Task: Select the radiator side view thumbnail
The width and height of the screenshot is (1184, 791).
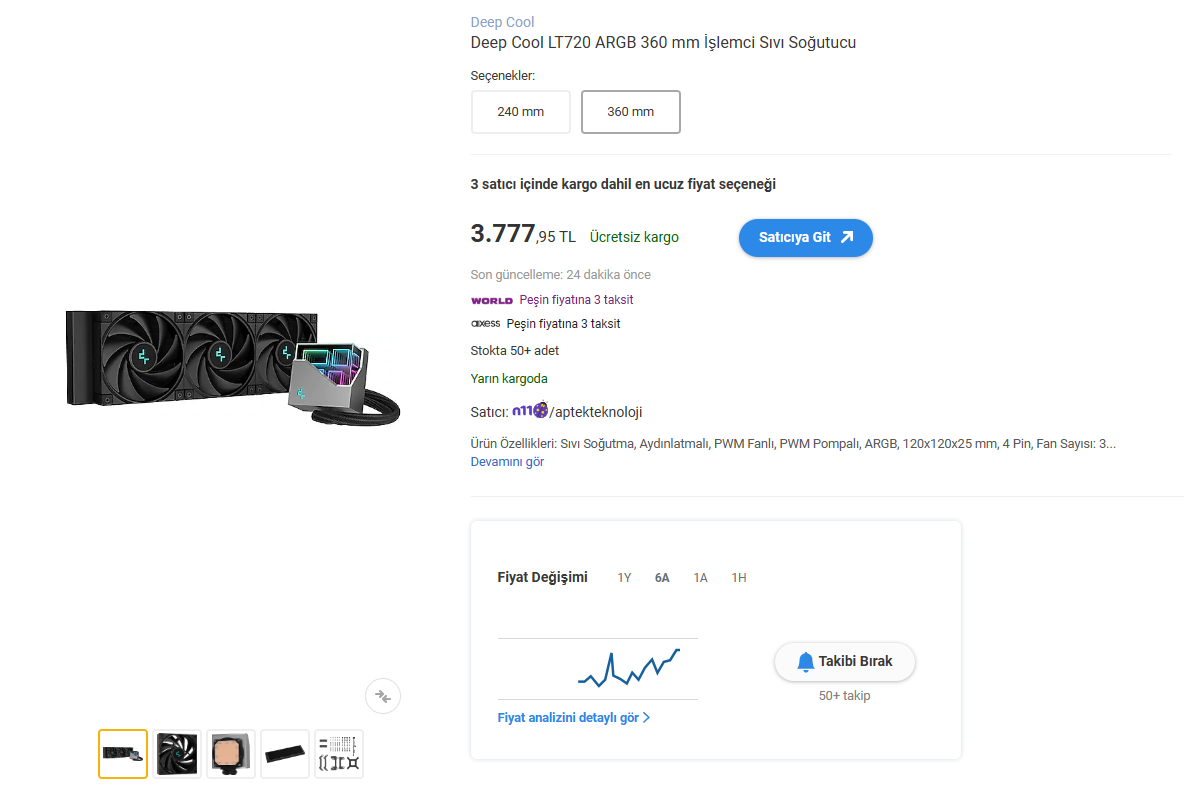Action: click(x=285, y=753)
